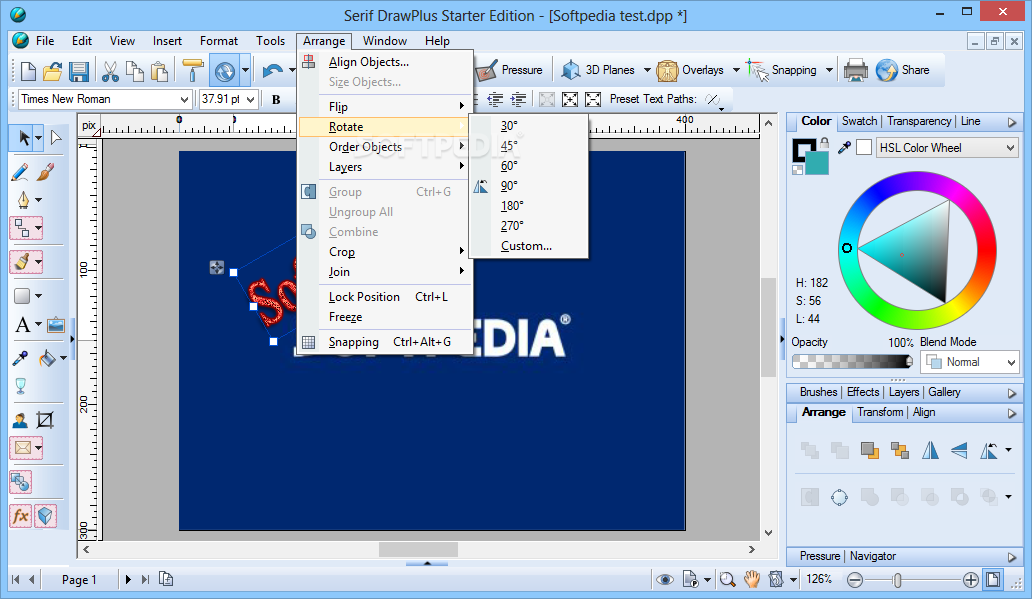
Task: Click the Zoom magnifier tool in status bar
Action: (x=727, y=579)
